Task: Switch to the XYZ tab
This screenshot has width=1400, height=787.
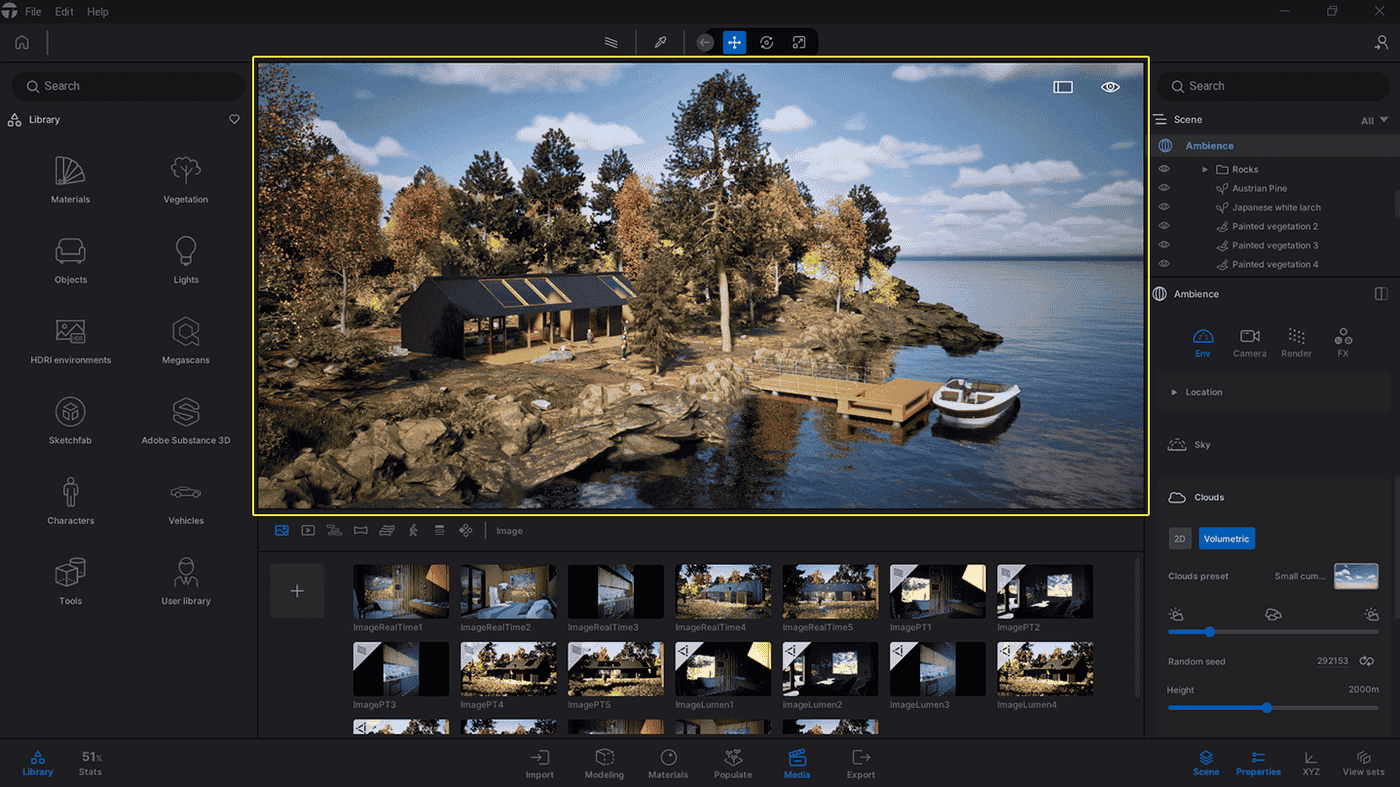Action: 1310,764
